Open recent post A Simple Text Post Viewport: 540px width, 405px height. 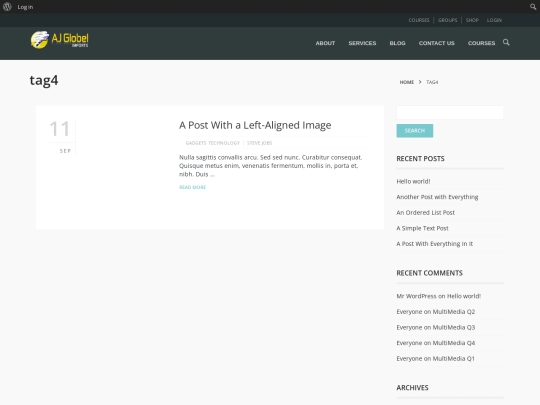click(422, 228)
